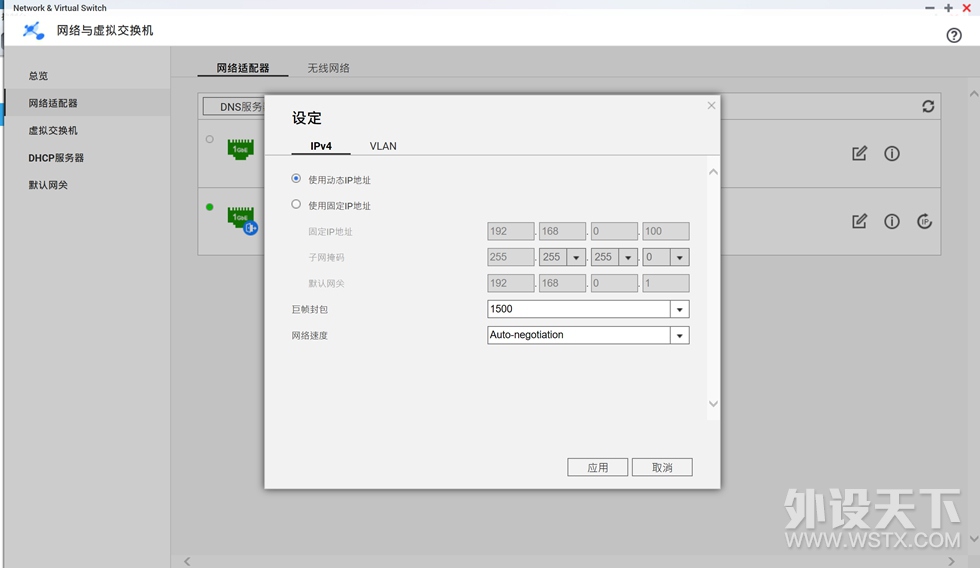
Task: Click the 取消 button
Action: click(x=662, y=467)
